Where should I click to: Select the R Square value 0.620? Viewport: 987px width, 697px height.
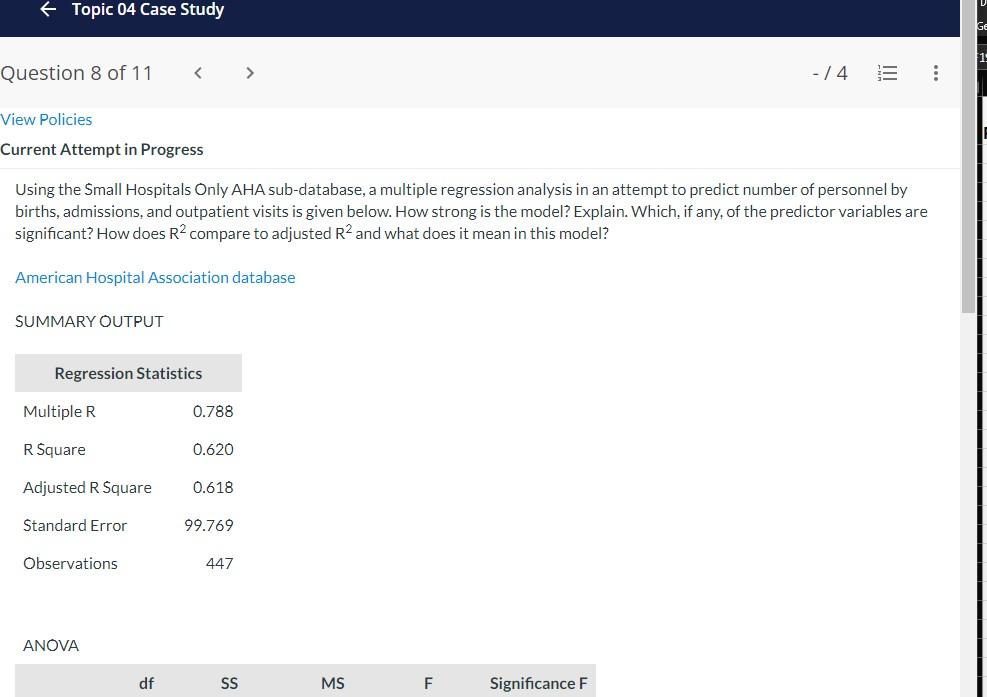(x=213, y=450)
